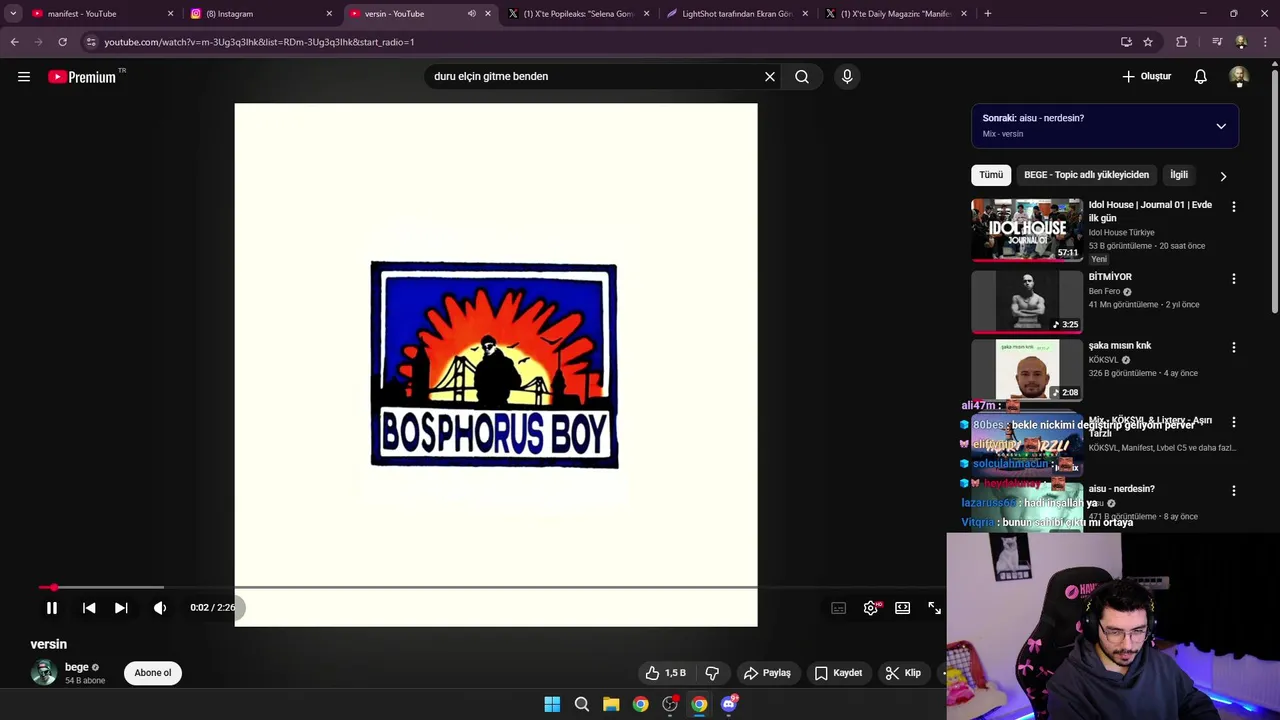The image size is (1280, 720).
Task: Select BEGE - Topic uploader chip
Action: pos(1086,175)
